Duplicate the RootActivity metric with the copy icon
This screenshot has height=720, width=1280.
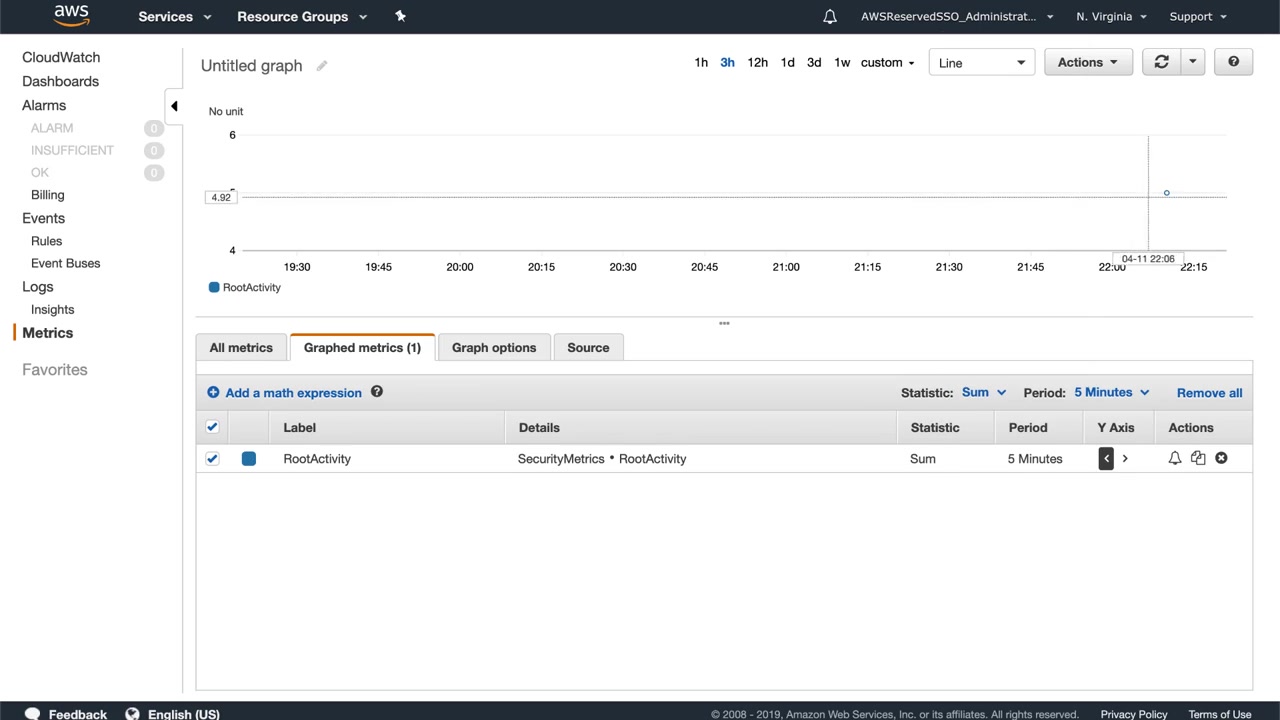1198,458
